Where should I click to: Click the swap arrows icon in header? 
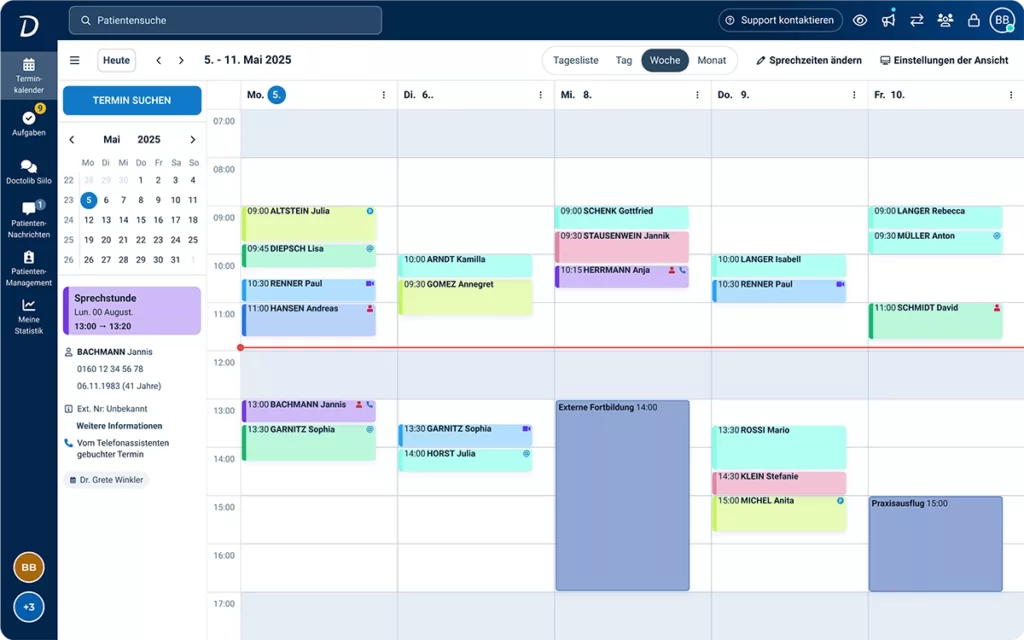click(x=916, y=20)
